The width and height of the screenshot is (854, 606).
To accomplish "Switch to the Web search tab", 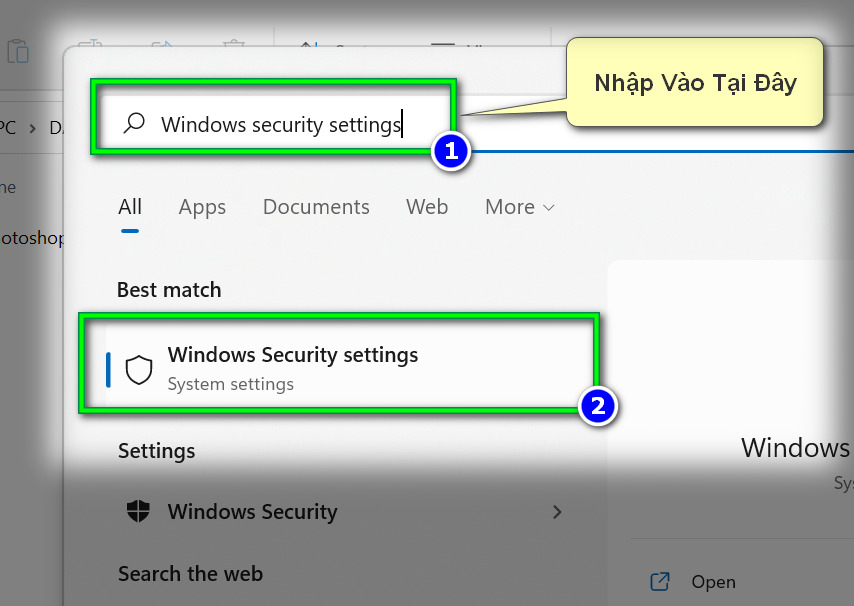I will [x=427, y=207].
